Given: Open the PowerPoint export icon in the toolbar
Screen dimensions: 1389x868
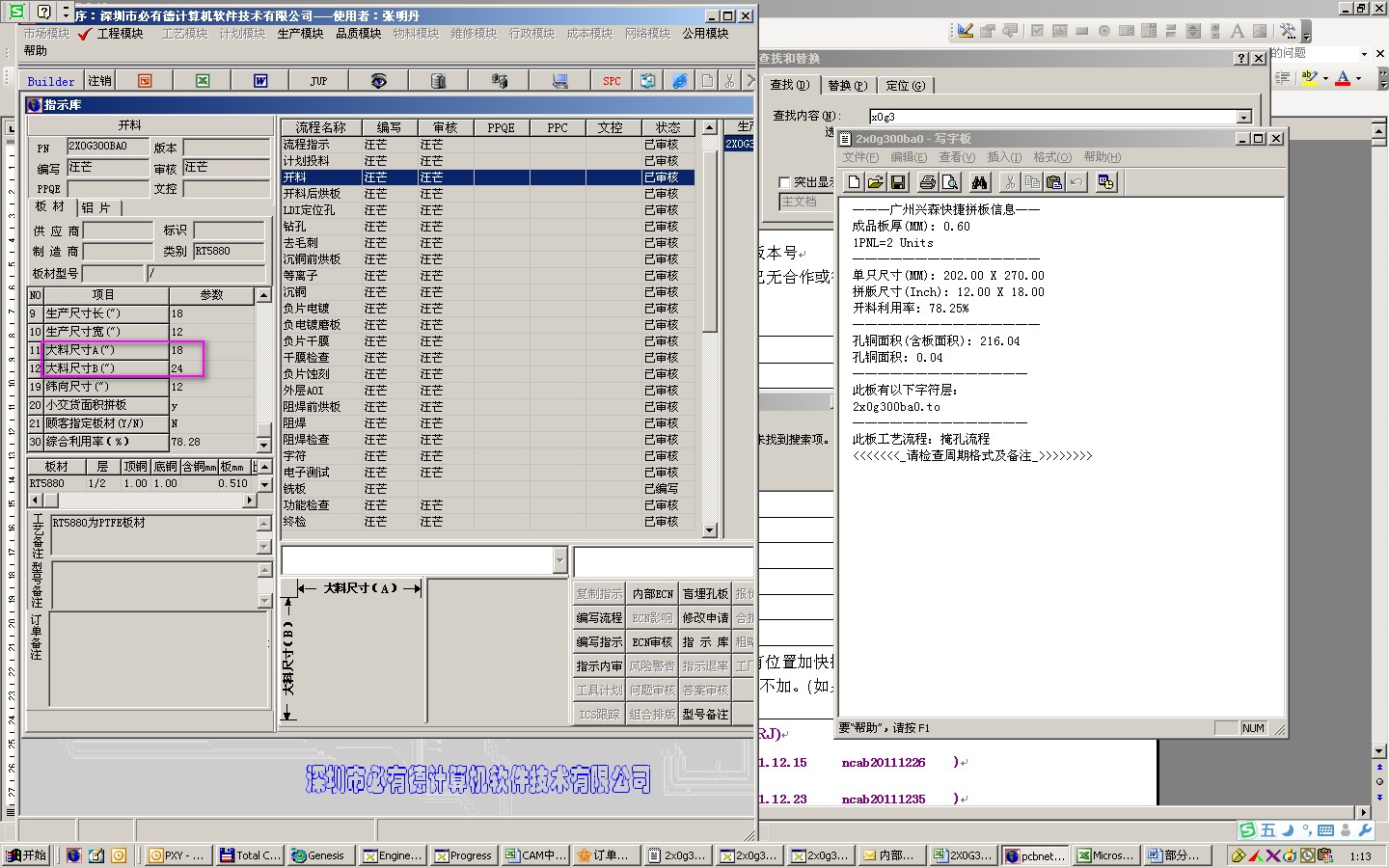Looking at the screenshot, I should click(145, 81).
